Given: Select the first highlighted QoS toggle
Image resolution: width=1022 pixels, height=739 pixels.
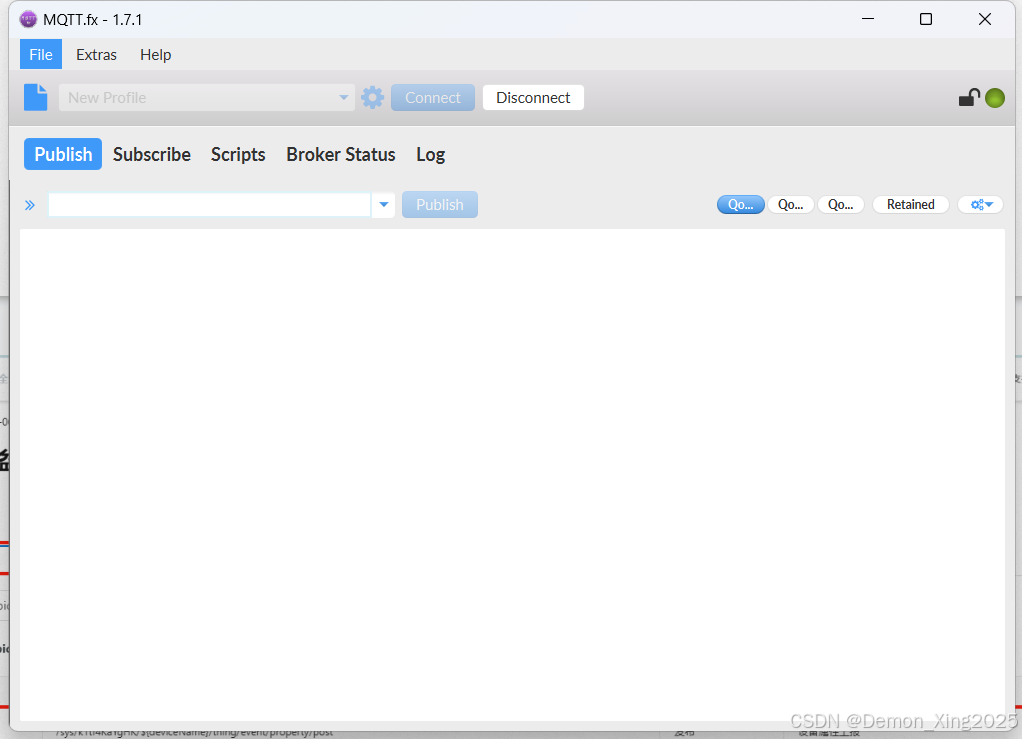Looking at the screenshot, I should (740, 205).
